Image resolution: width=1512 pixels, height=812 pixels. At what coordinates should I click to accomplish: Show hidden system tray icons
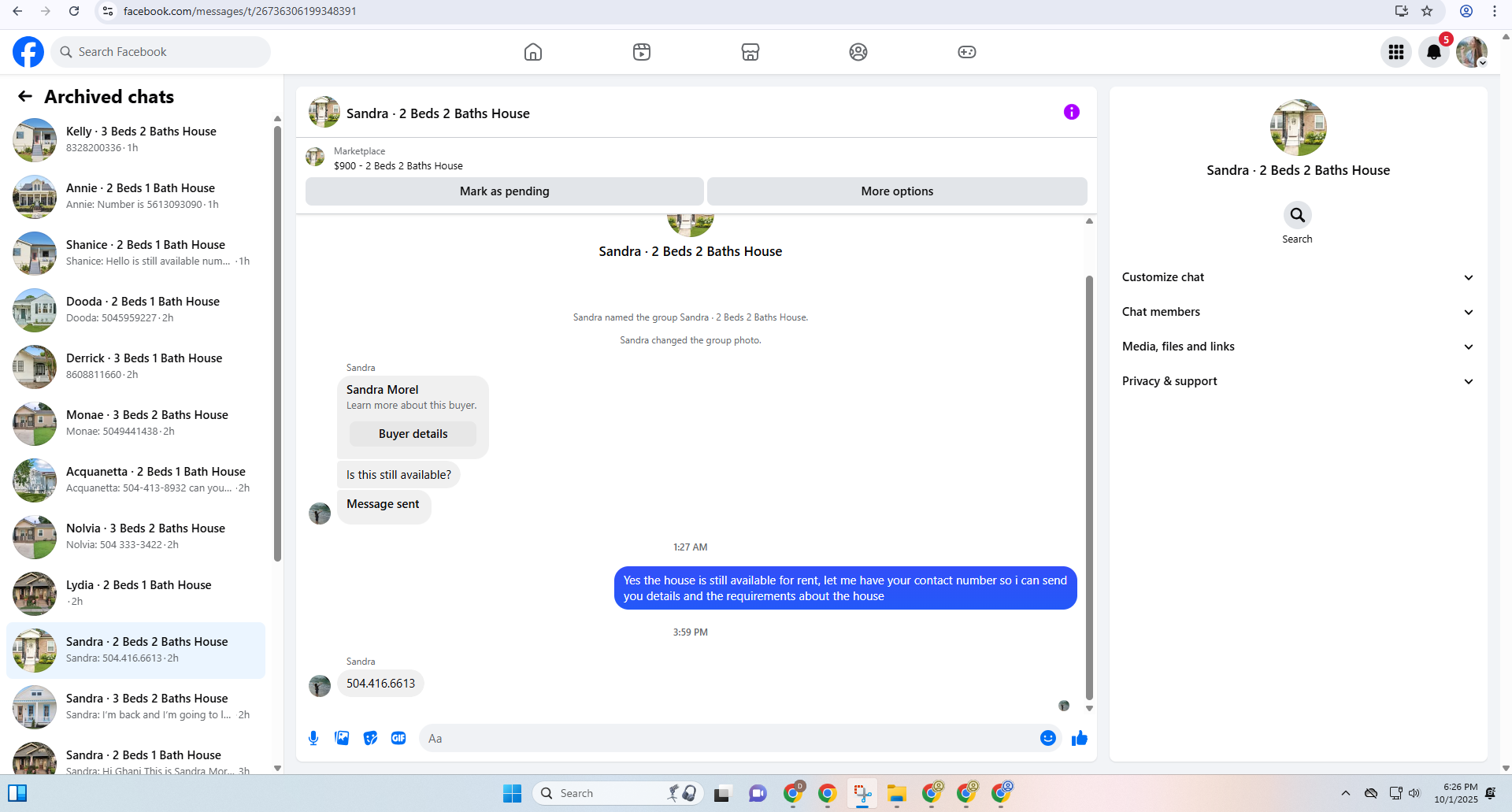pyautogui.click(x=1346, y=793)
